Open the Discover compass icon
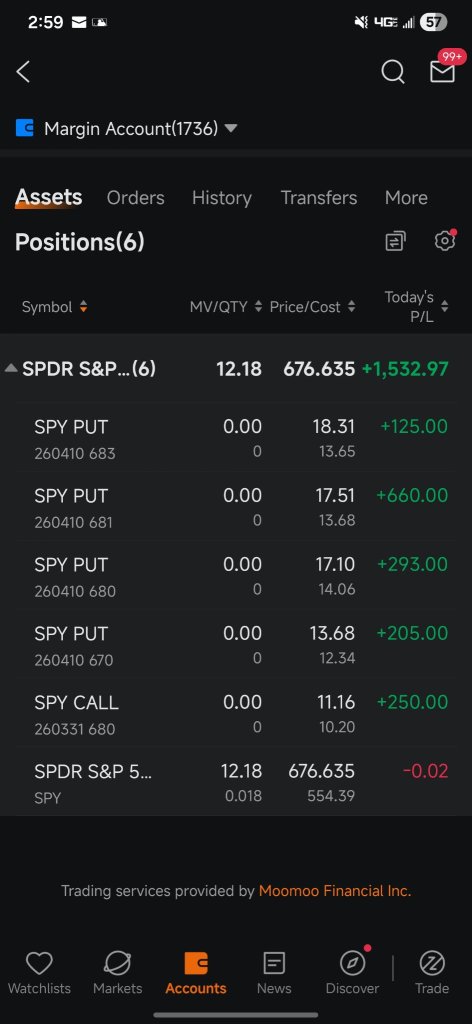 [x=353, y=973]
